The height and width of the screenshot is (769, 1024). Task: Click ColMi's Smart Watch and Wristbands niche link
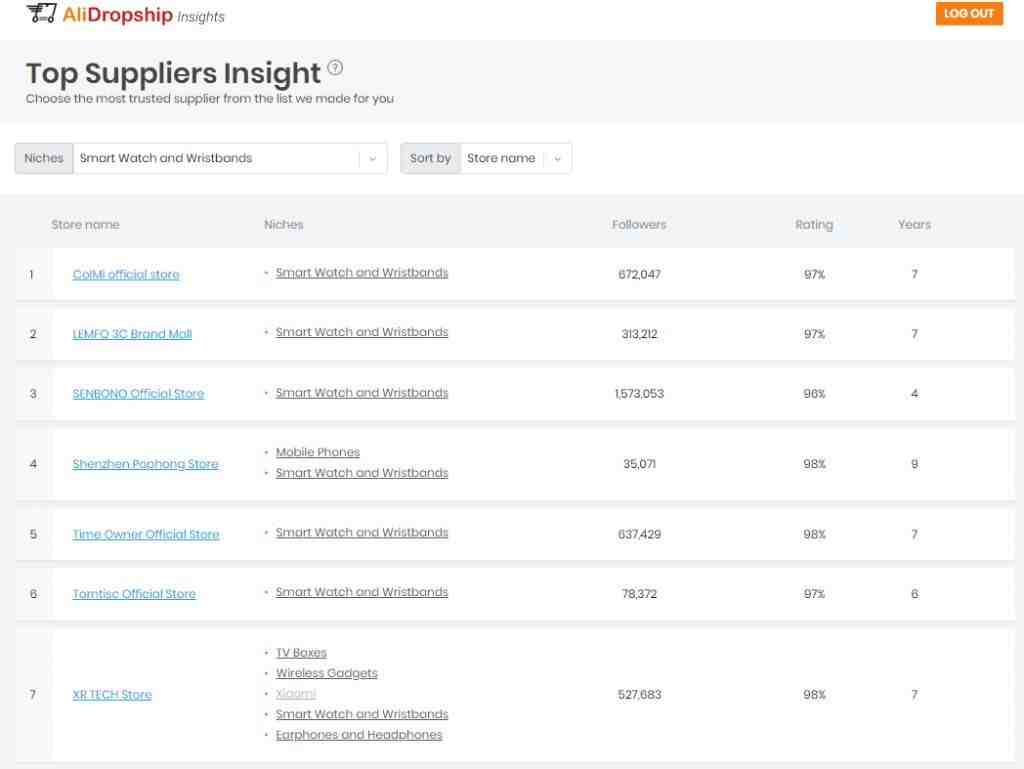[362, 273]
